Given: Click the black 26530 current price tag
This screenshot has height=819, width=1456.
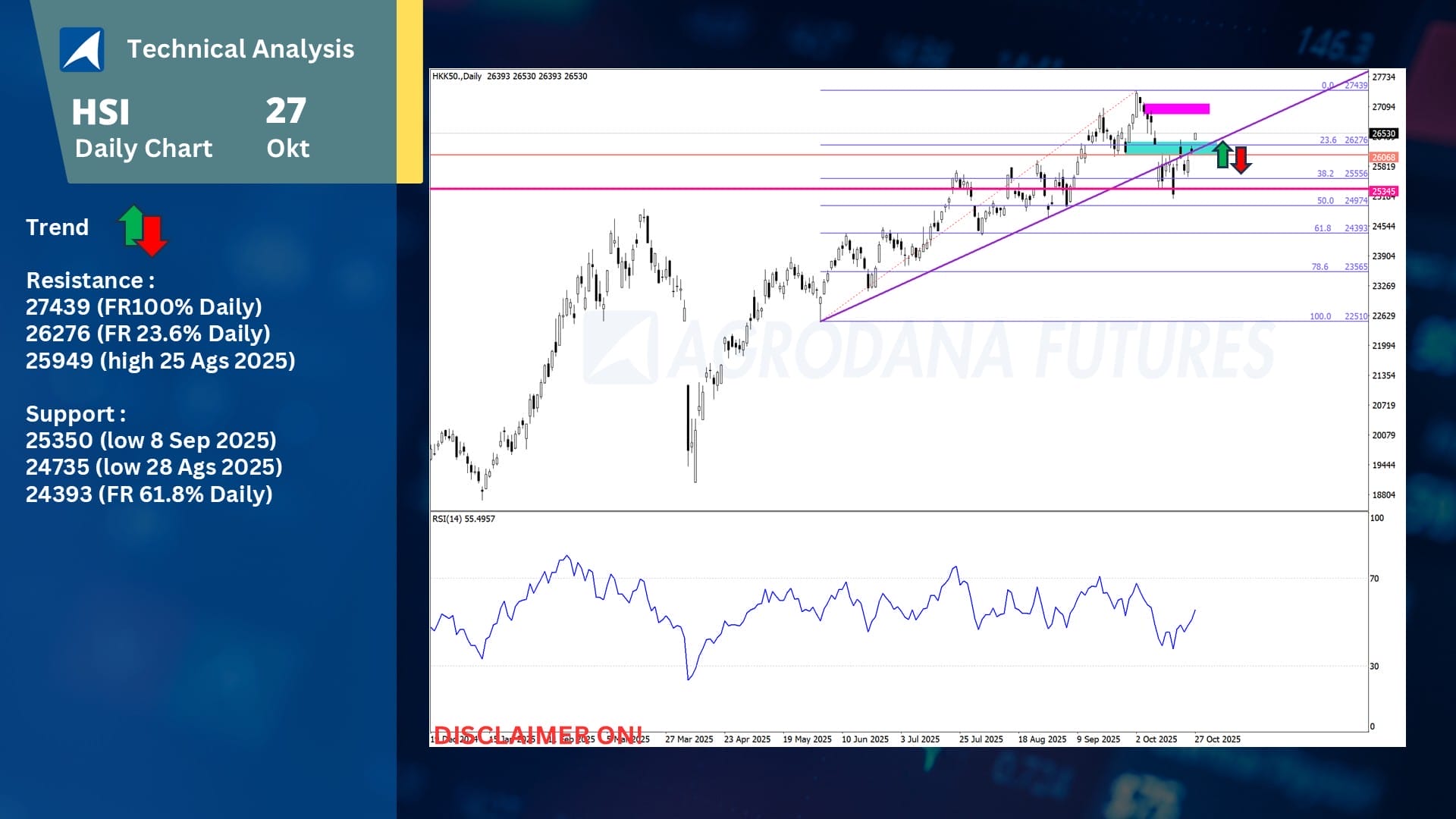Looking at the screenshot, I should click(1383, 133).
